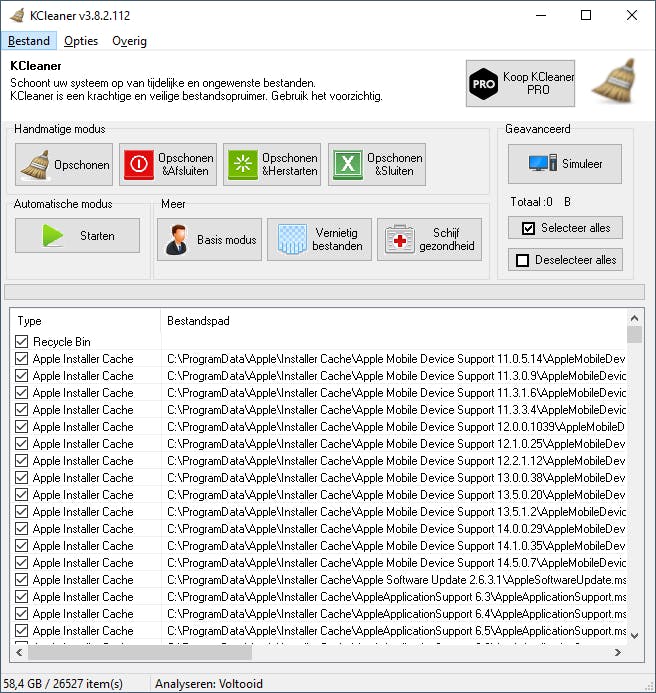Click the Deselecteer alles button text

[x=576, y=260]
